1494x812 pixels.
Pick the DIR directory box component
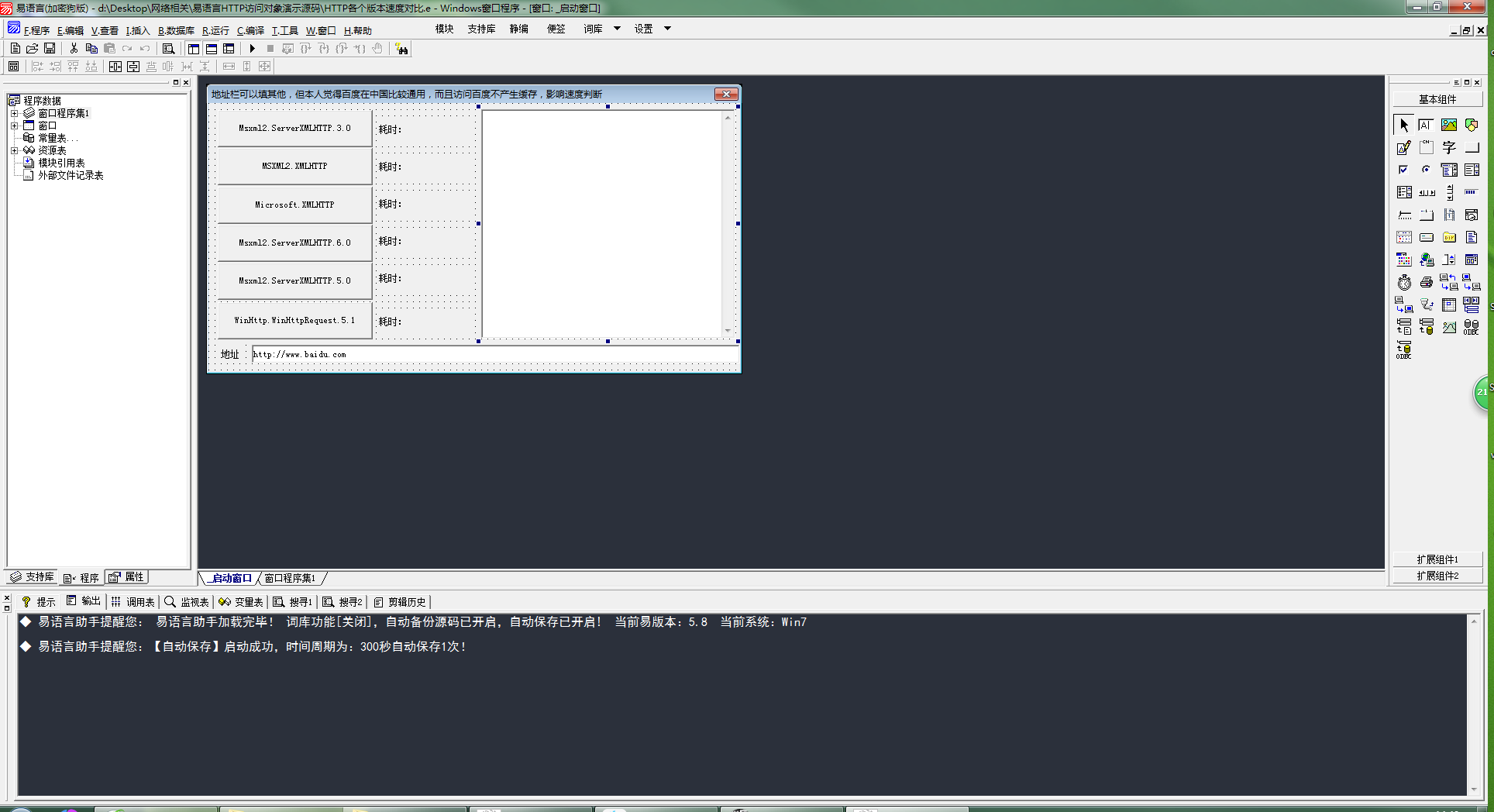pyautogui.click(x=1449, y=237)
